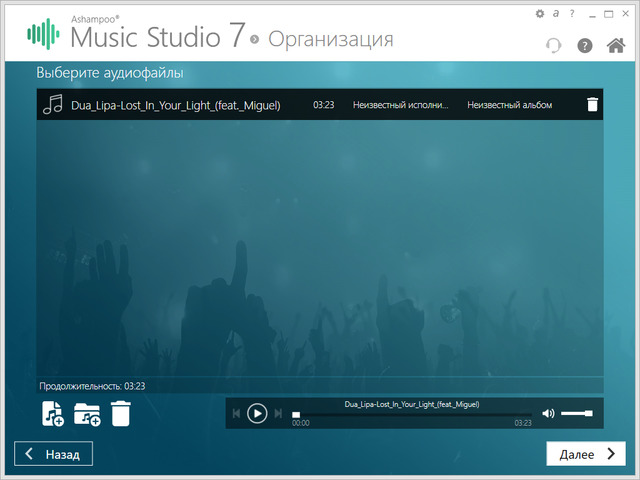Image resolution: width=640 pixels, height=480 pixels.
Task: Play the selected track
Action: click(x=257, y=413)
